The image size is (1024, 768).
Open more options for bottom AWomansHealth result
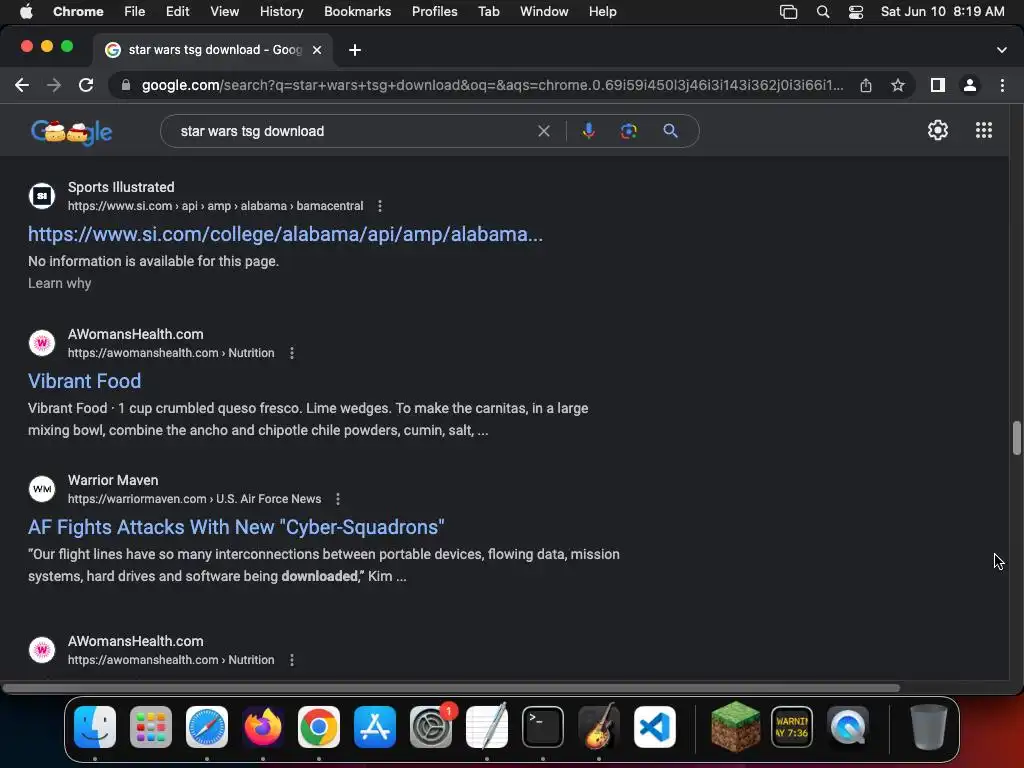click(292, 660)
